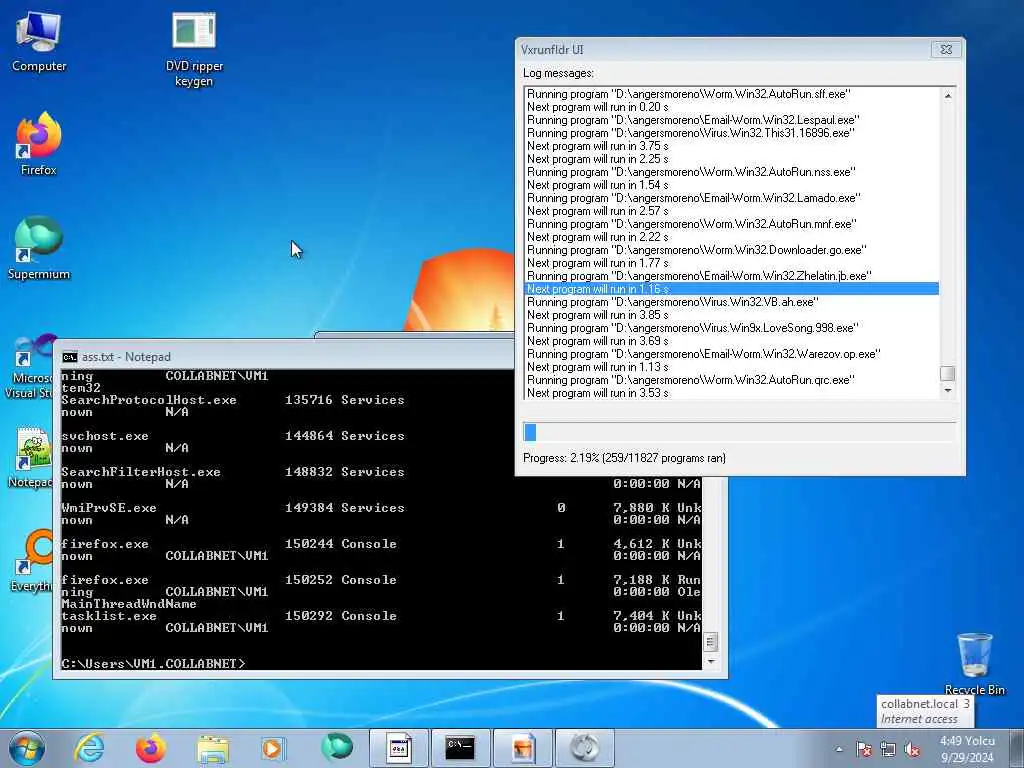The image size is (1024, 768).
Task: Click console window scrollbar thumb
Action: click(x=711, y=641)
